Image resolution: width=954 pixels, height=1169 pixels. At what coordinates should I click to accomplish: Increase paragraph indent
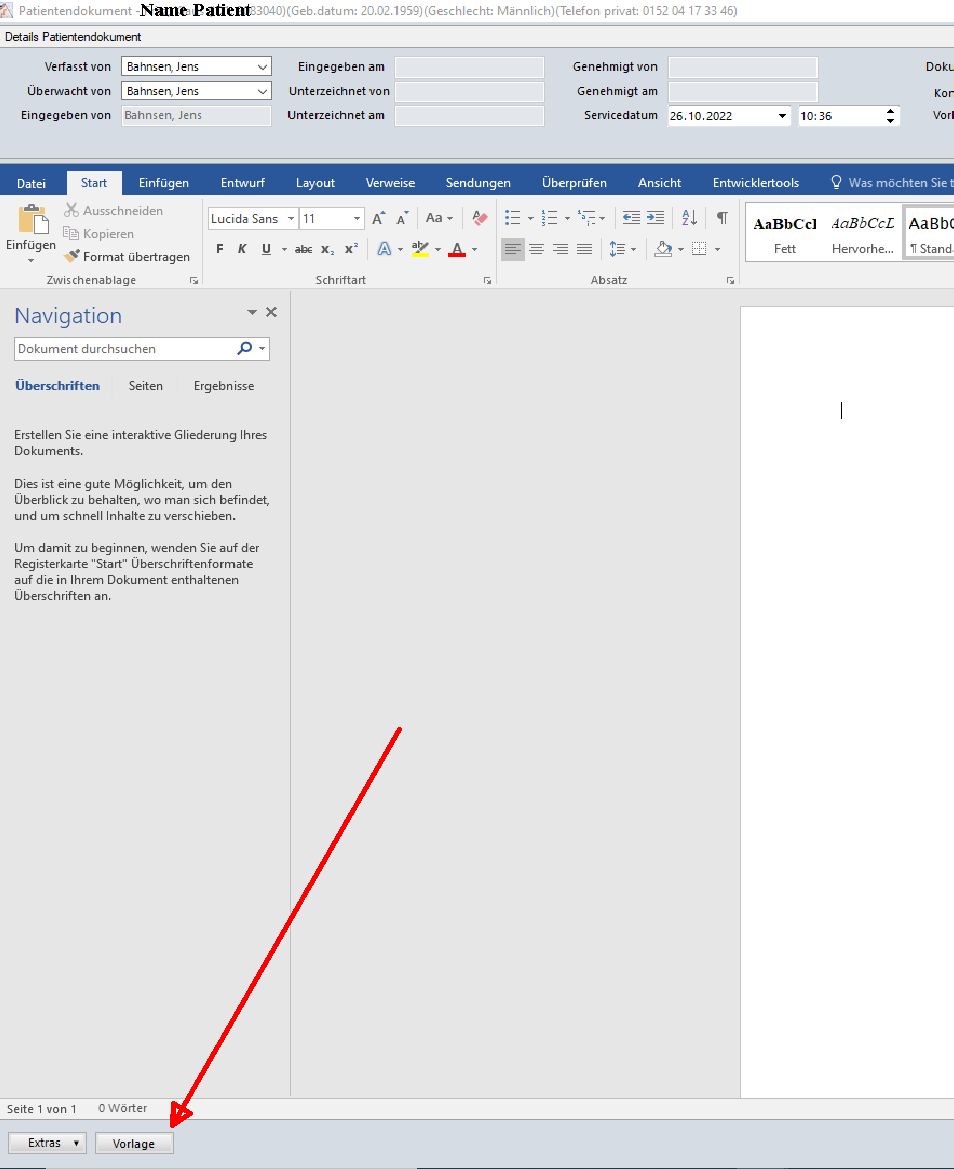[x=655, y=218]
